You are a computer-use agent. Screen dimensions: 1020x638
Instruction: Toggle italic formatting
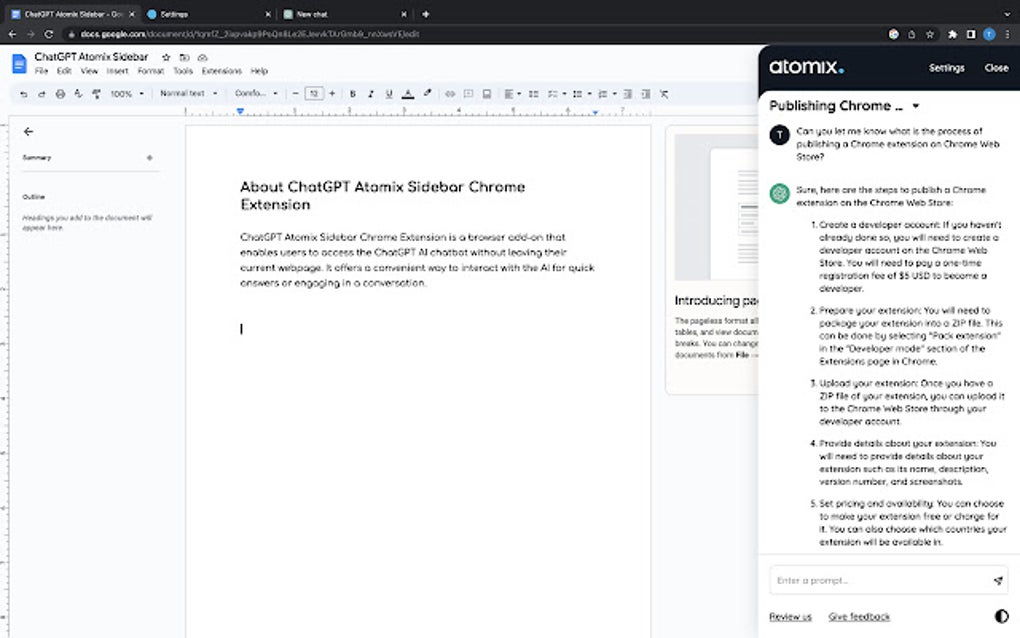[370, 93]
